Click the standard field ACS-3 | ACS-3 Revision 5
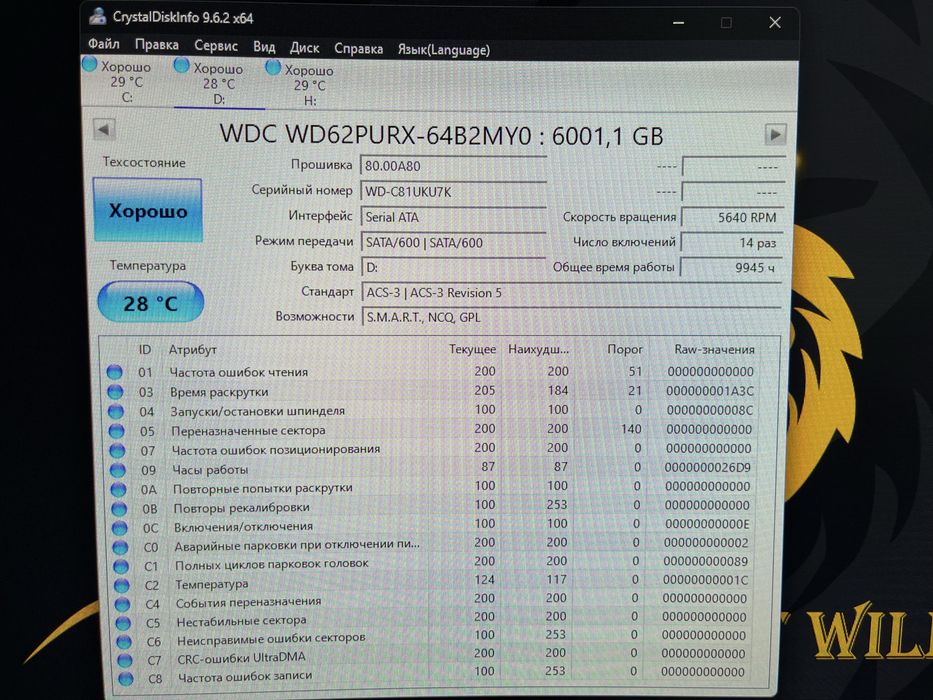The image size is (933, 700). coord(571,293)
